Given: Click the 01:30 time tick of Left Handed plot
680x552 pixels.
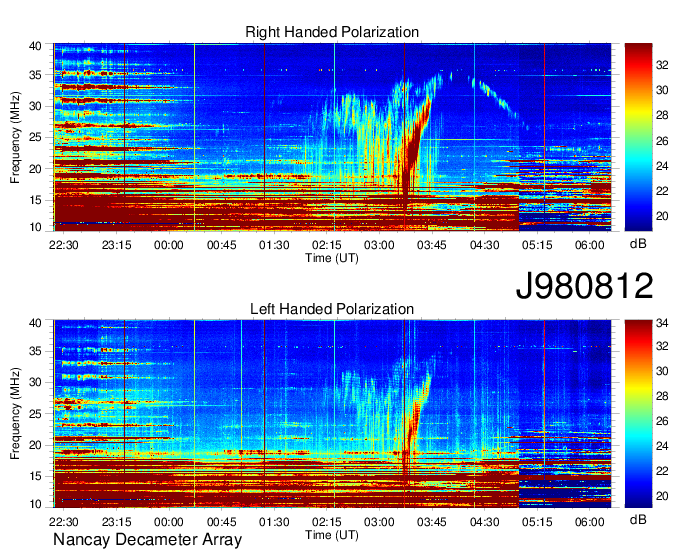Looking at the screenshot, I should pos(274,522).
